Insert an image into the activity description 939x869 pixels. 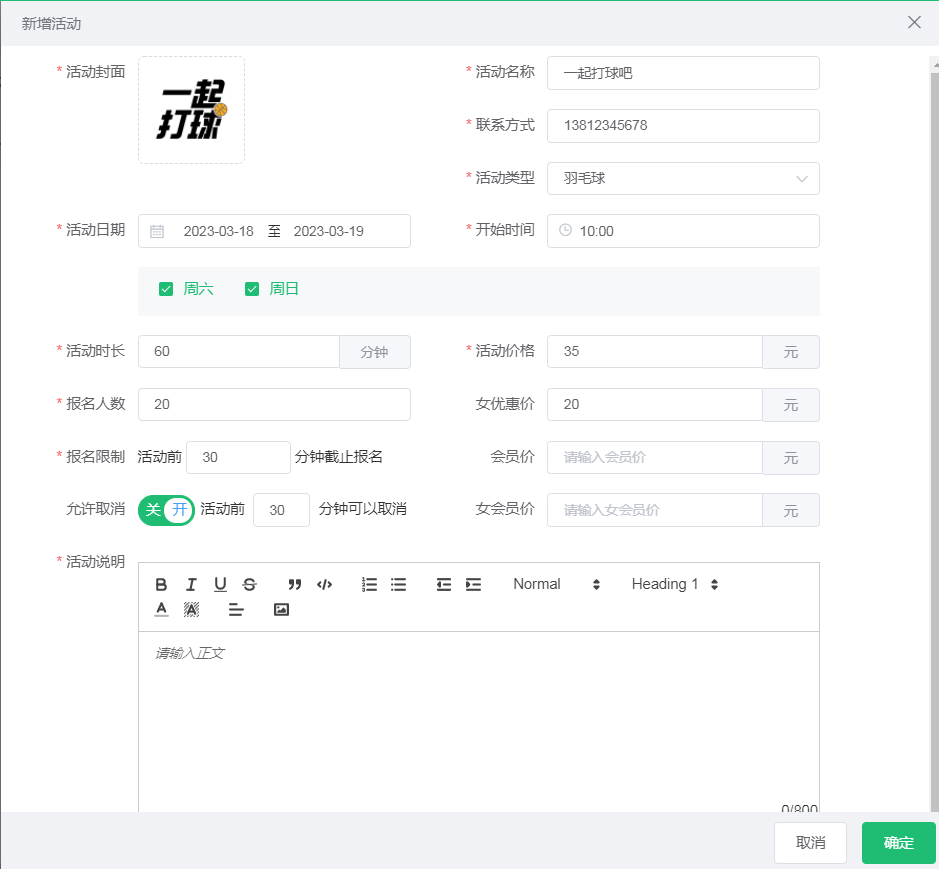(x=281, y=609)
